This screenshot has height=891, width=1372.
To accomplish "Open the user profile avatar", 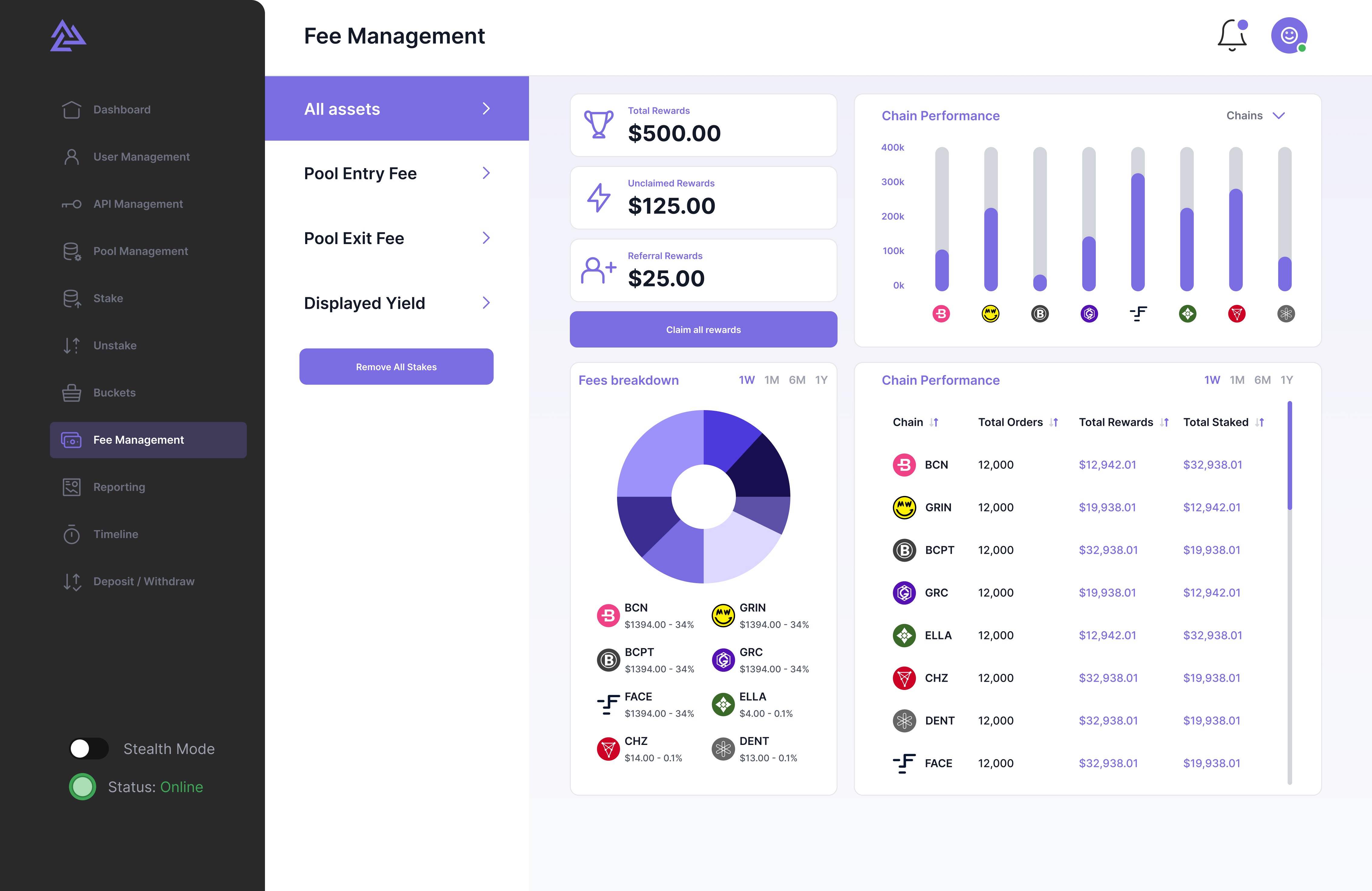I will coord(1289,36).
